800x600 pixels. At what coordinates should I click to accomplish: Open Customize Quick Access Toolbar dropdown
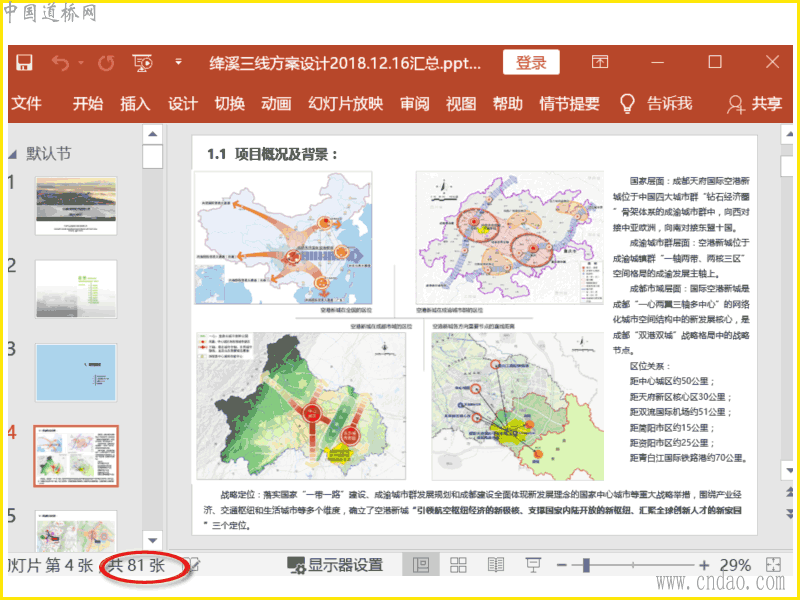(178, 62)
